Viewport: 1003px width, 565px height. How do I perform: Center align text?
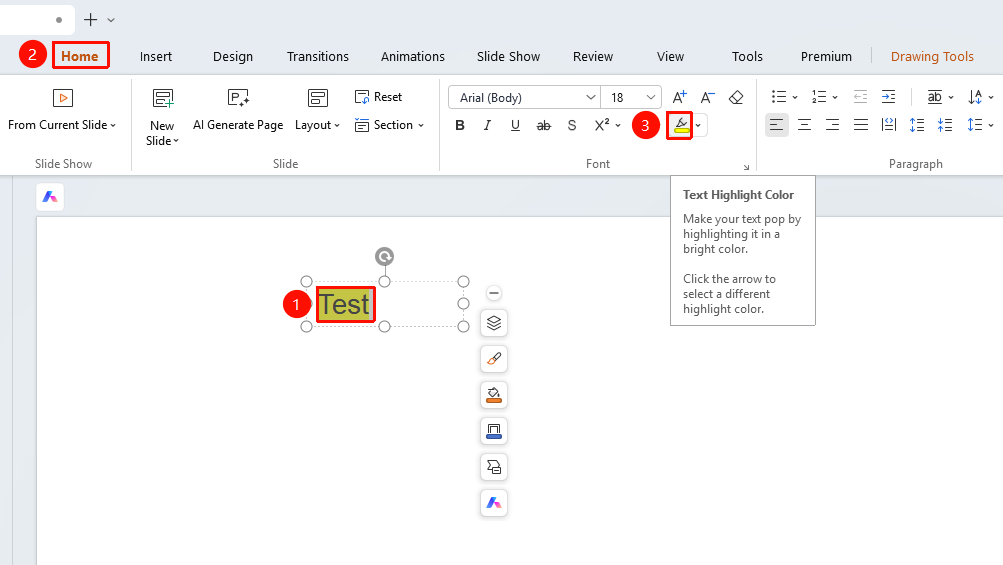coord(805,125)
